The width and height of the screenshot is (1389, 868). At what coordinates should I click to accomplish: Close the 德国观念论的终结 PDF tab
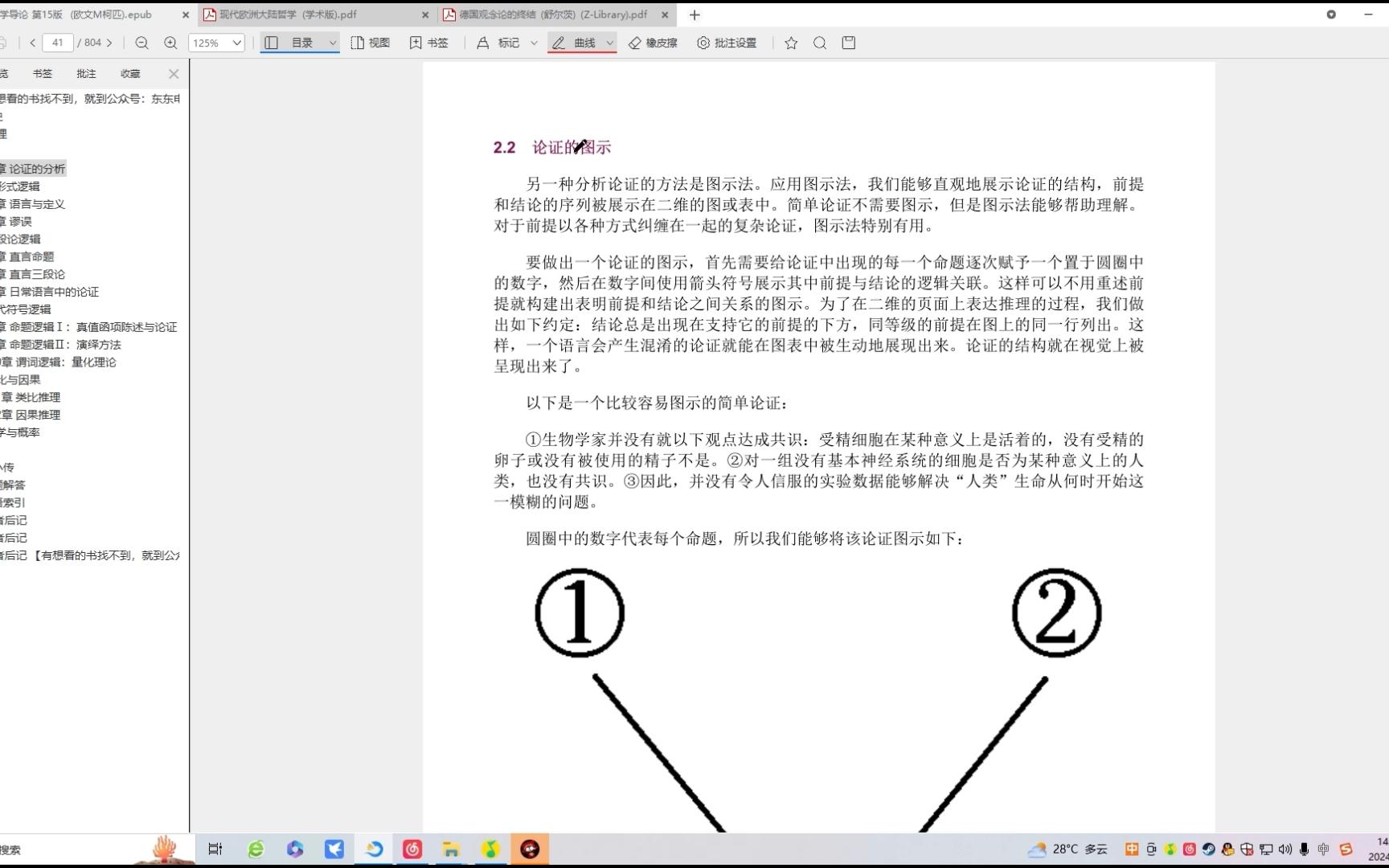click(665, 14)
